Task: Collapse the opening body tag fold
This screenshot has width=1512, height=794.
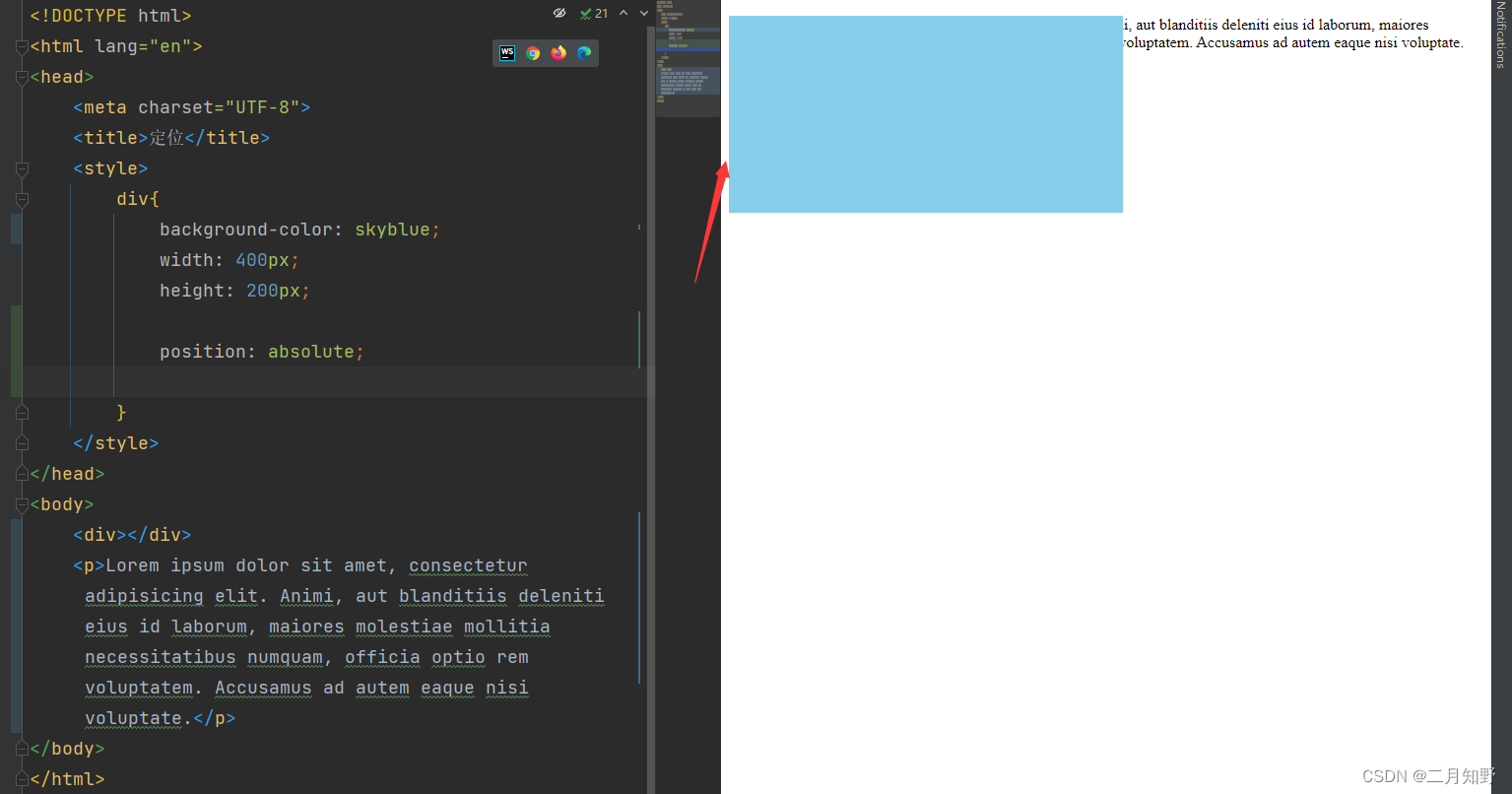Action: tap(22, 505)
